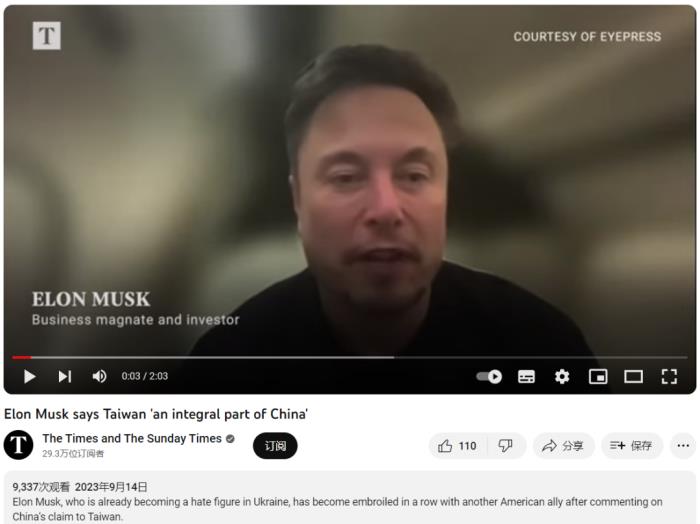Open the settings gear menu

click(x=562, y=376)
